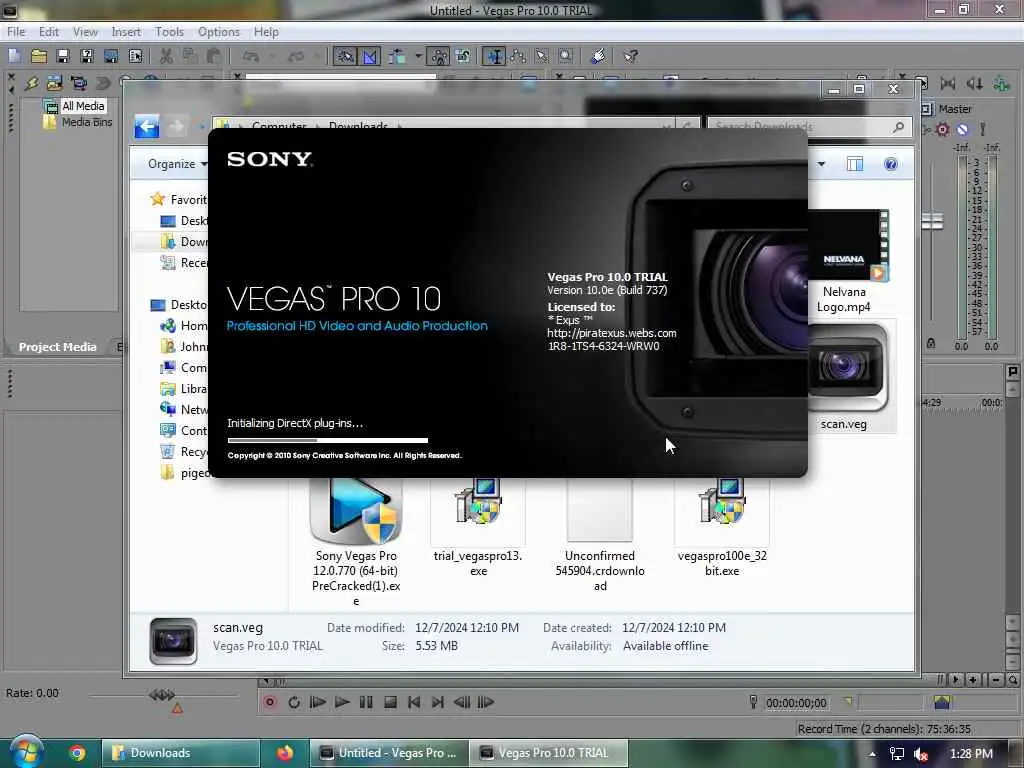1024x768 pixels.
Task: Toggle Ignore Event Grouping button
Action: (463, 56)
